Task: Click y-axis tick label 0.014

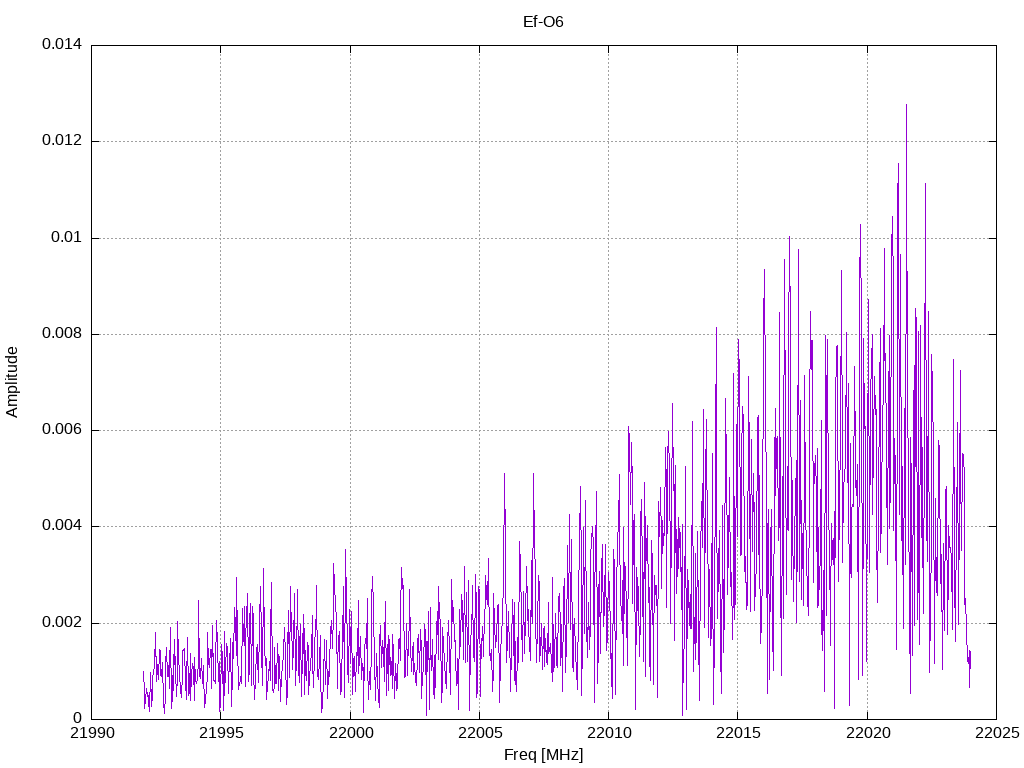Action: 62,44
